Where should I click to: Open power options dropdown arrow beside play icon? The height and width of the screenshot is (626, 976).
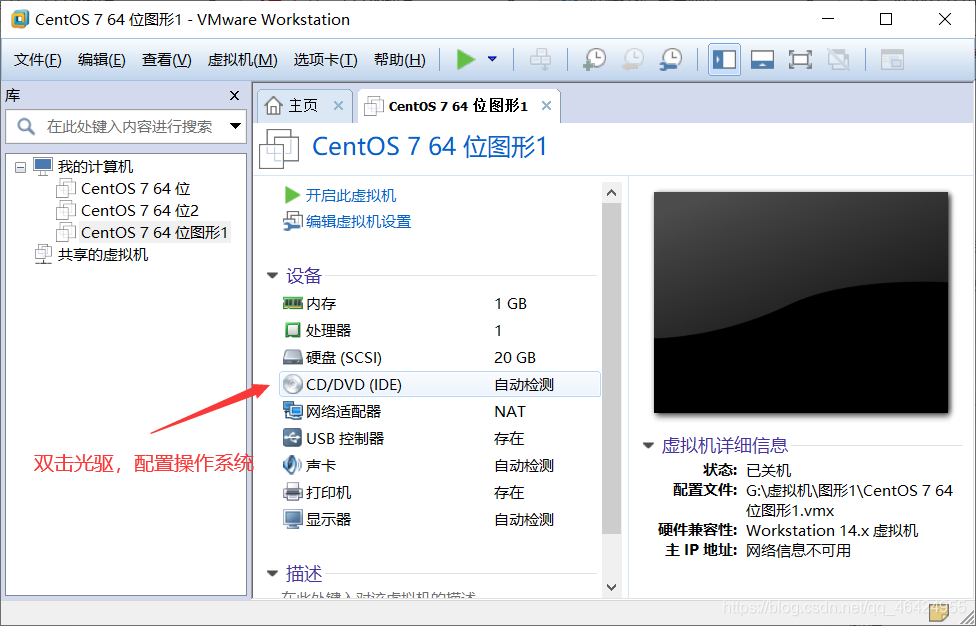[x=492, y=60]
